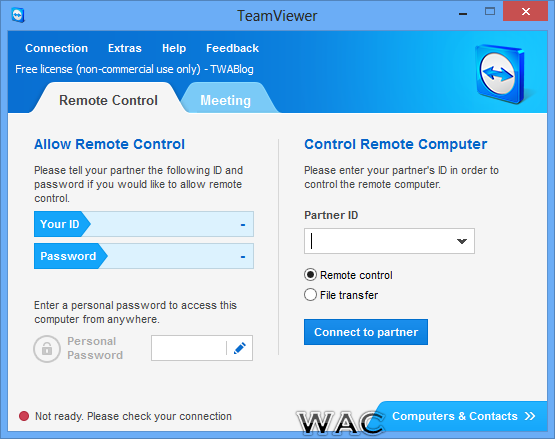Maximize the TeamViewer window
555x439 pixels.
[x=490, y=12]
